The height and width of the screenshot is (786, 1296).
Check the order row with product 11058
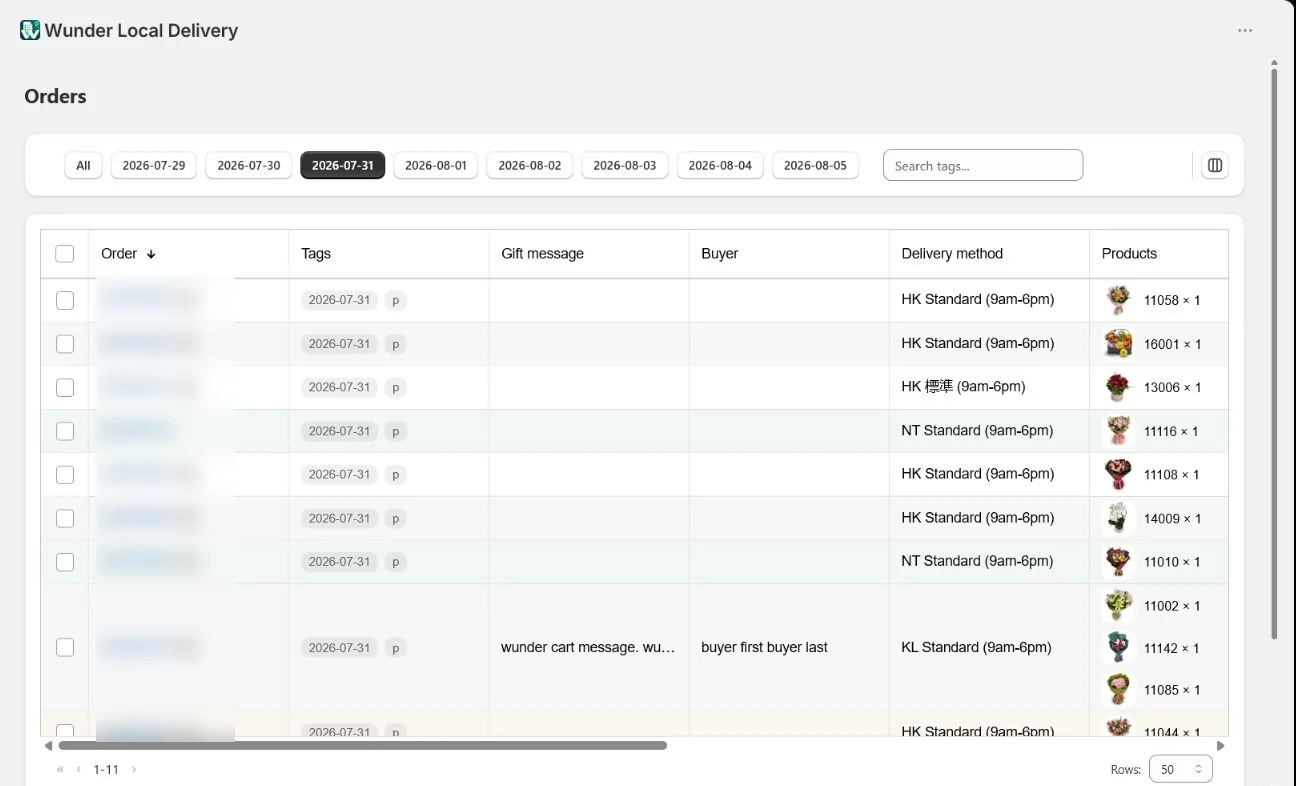point(65,300)
